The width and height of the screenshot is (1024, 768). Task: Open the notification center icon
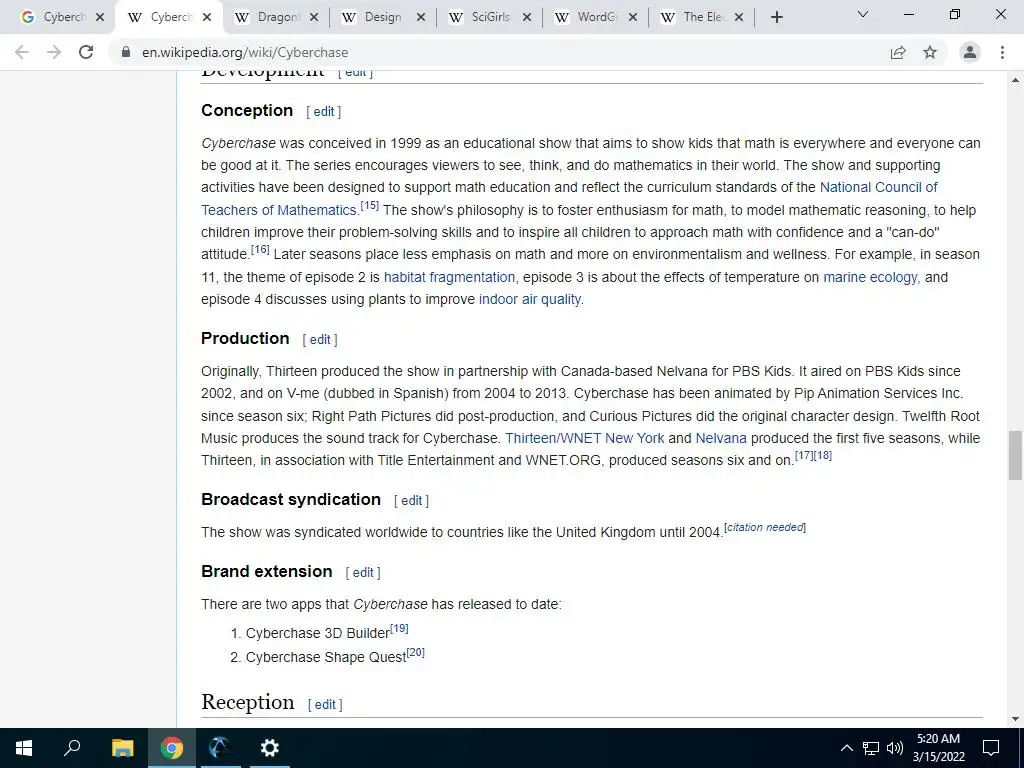[991, 748]
